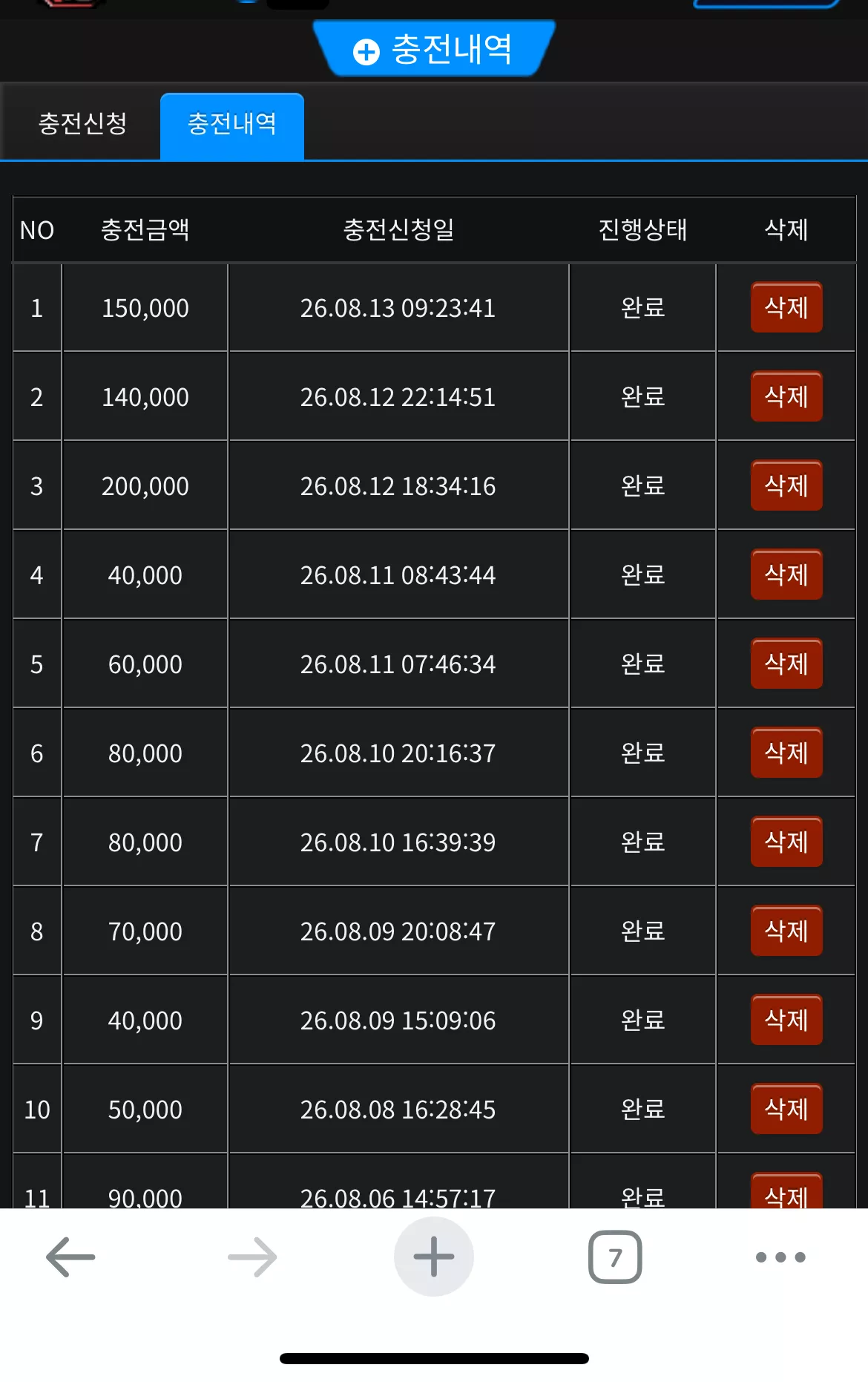Click 삭제 for the 50,000 entry
The width and height of the screenshot is (868, 1382).
click(786, 1109)
